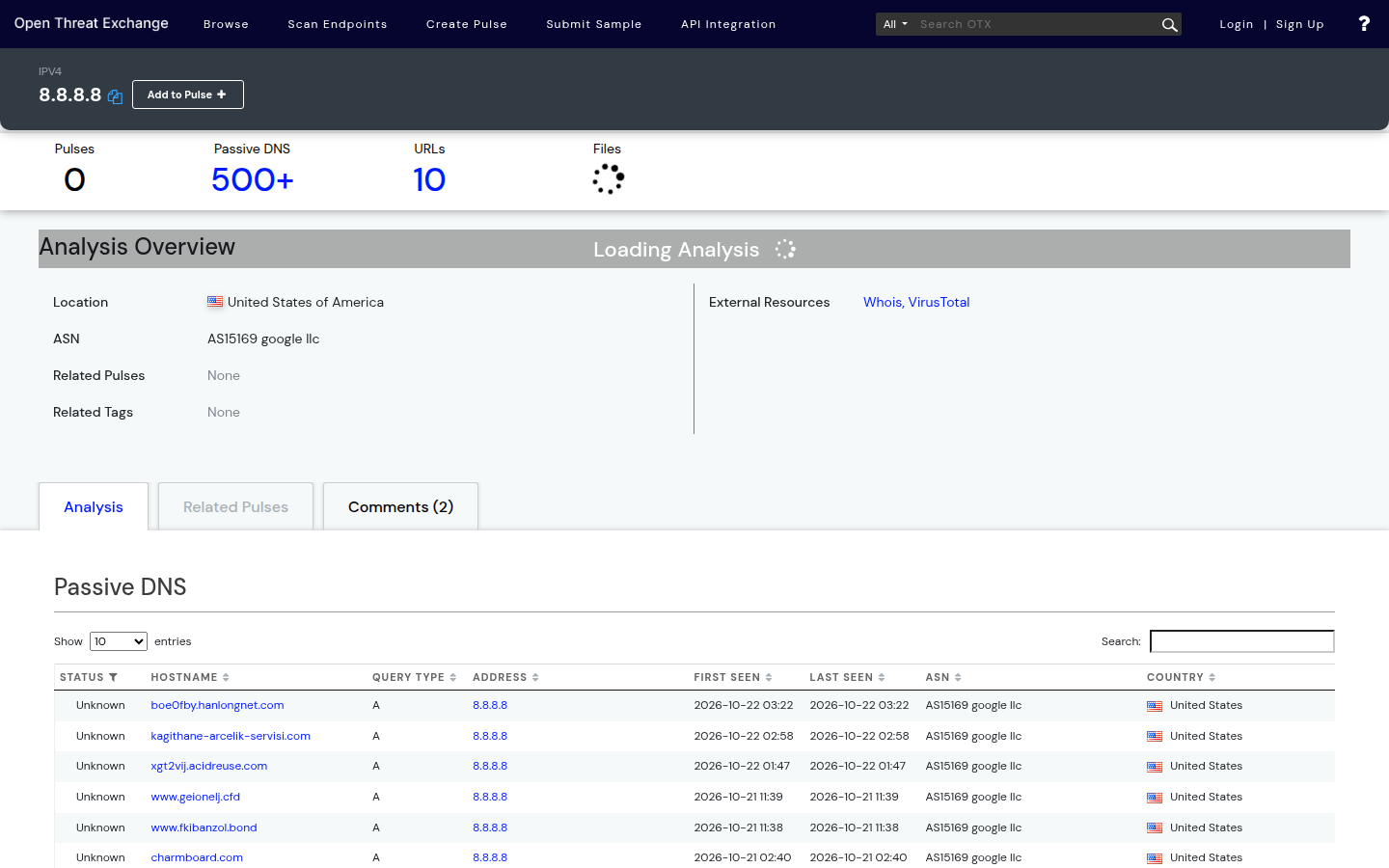Click the Add to Pulse button
Image resolution: width=1389 pixels, height=868 pixels.
[188, 95]
